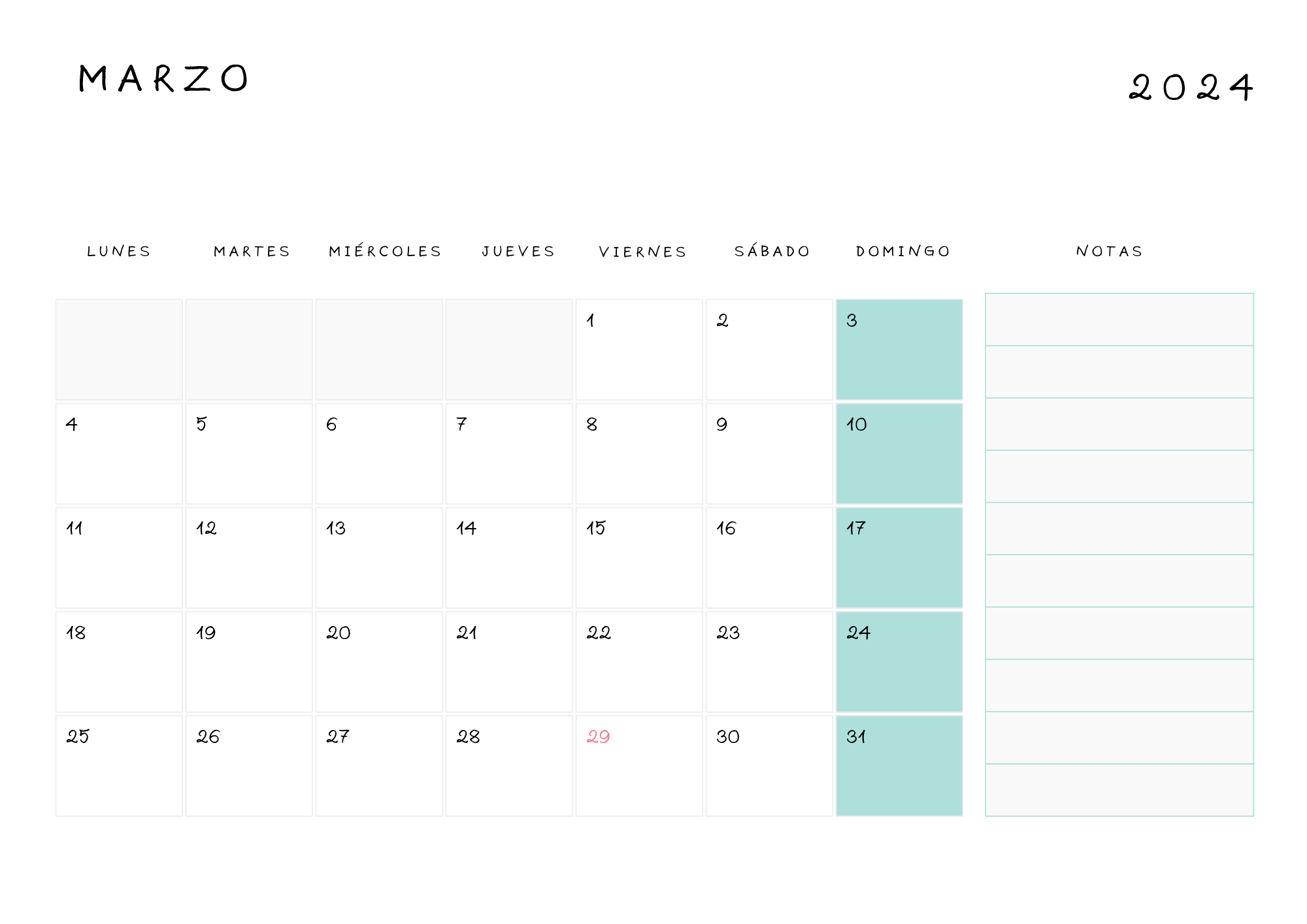Click the teal Sunday 10 cell
1307x924 pixels.
pyautogui.click(x=899, y=454)
